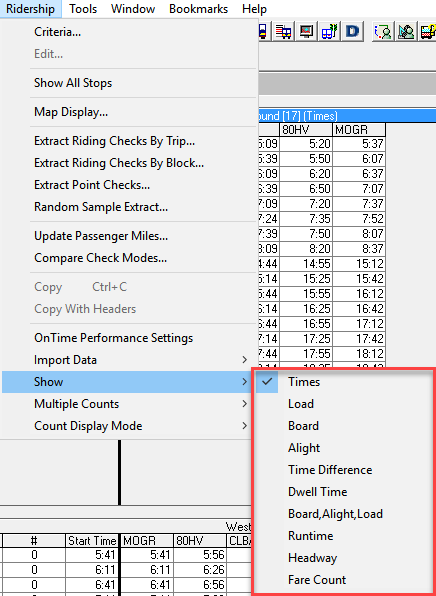Click the blue D toolbar icon
The image size is (436, 596).
point(352,32)
